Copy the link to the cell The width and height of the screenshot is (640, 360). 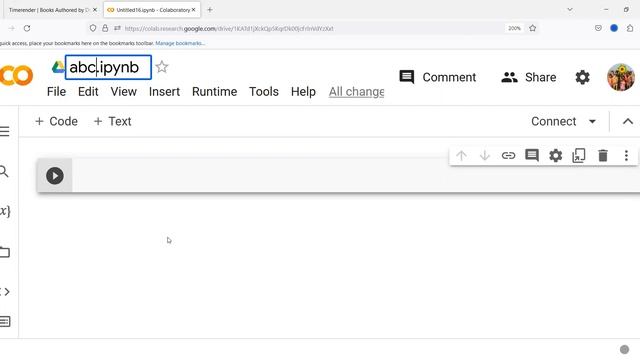coord(508,156)
